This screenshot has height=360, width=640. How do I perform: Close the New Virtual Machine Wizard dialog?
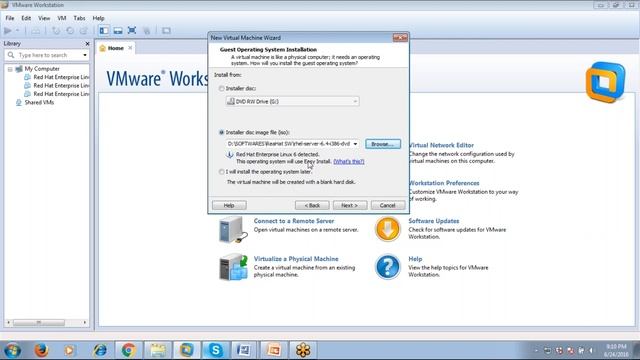[x=400, y=38]
